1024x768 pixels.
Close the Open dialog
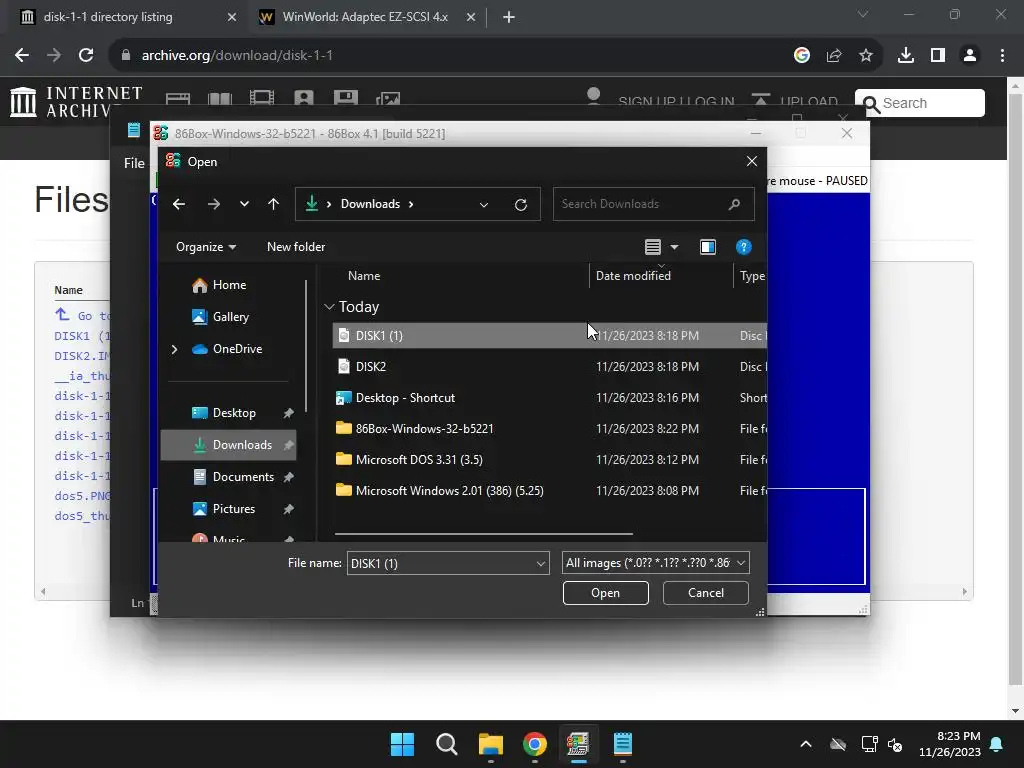coord(752,161)
